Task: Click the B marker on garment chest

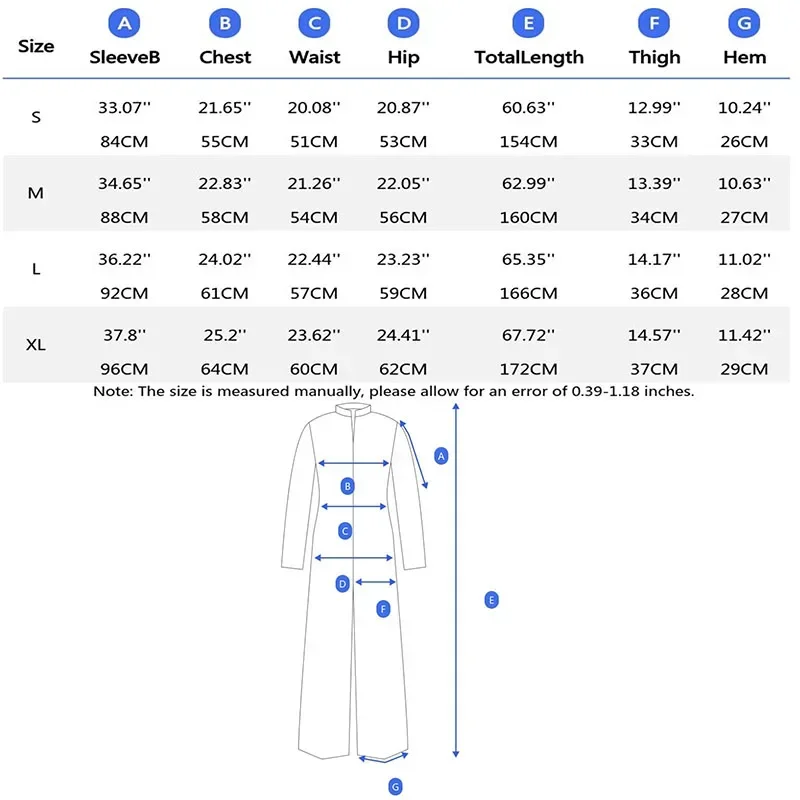Action: point(347,486)
